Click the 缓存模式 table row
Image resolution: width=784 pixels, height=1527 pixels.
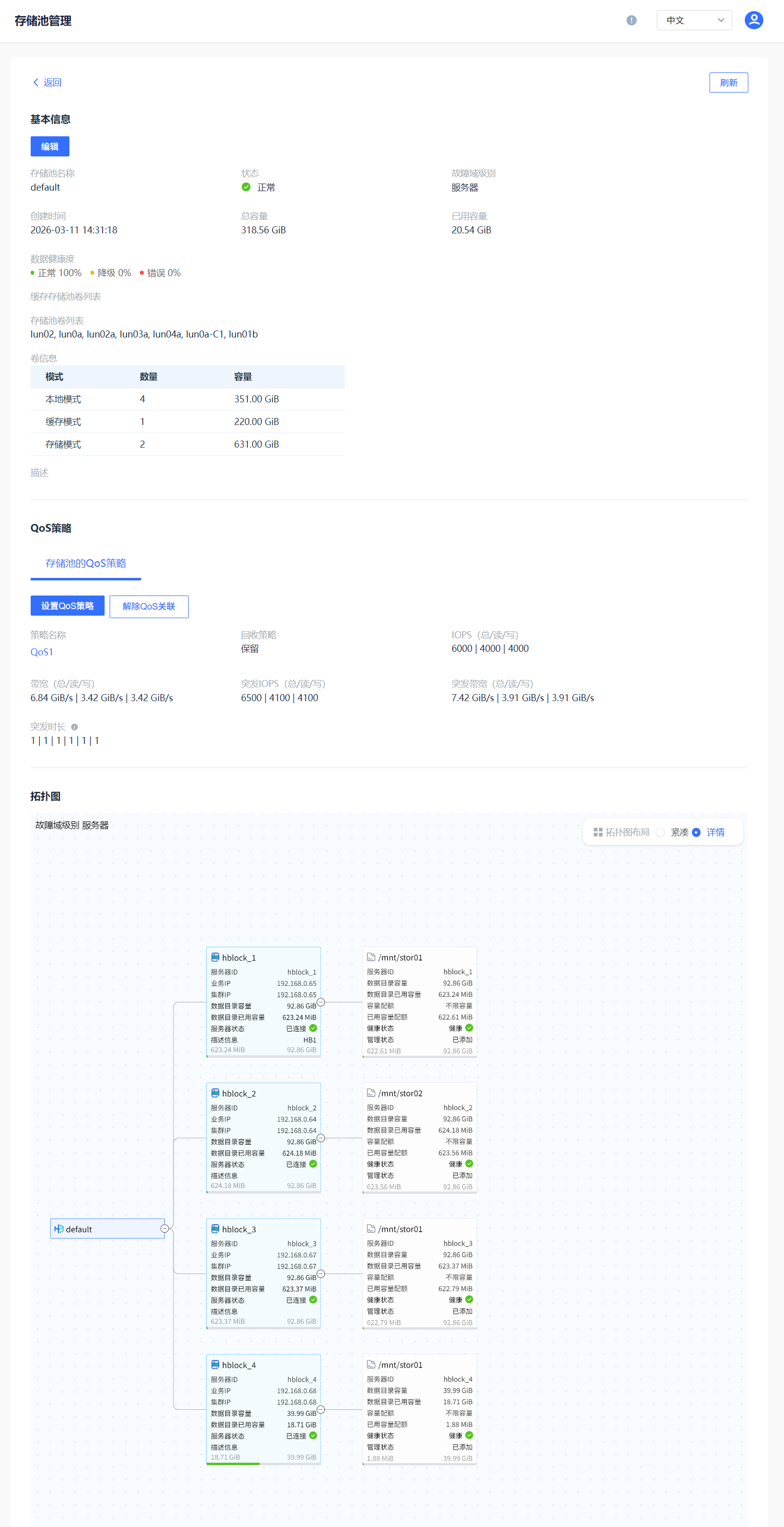click(188, 421)
